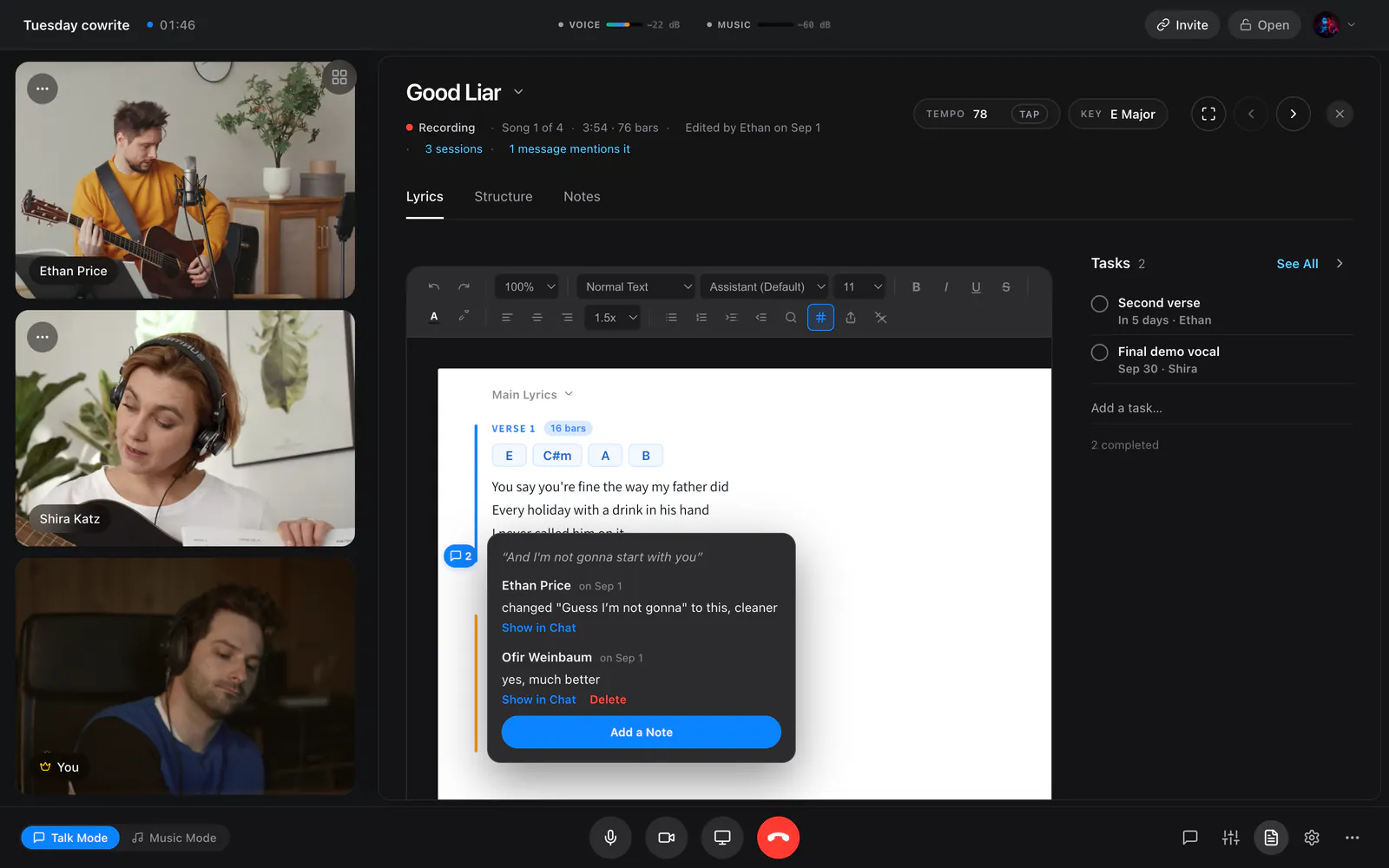This screenshot has height=868, width=1389.
Task: Open the chat panel icon
Action: point(1190,838)
